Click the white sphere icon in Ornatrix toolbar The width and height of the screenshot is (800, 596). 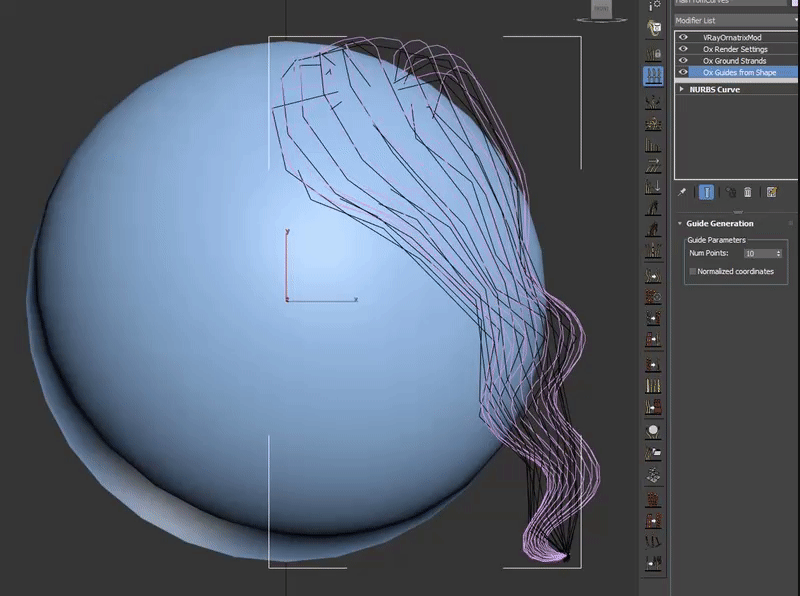click(653, 431)
